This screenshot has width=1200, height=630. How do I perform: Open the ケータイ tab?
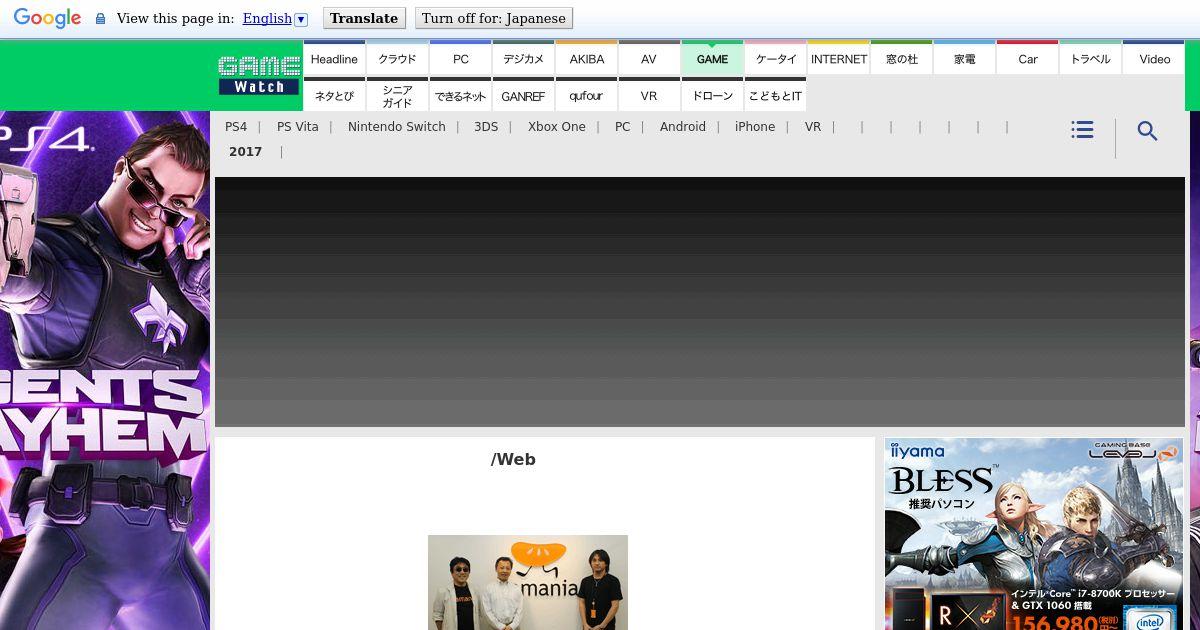[775, 57]
